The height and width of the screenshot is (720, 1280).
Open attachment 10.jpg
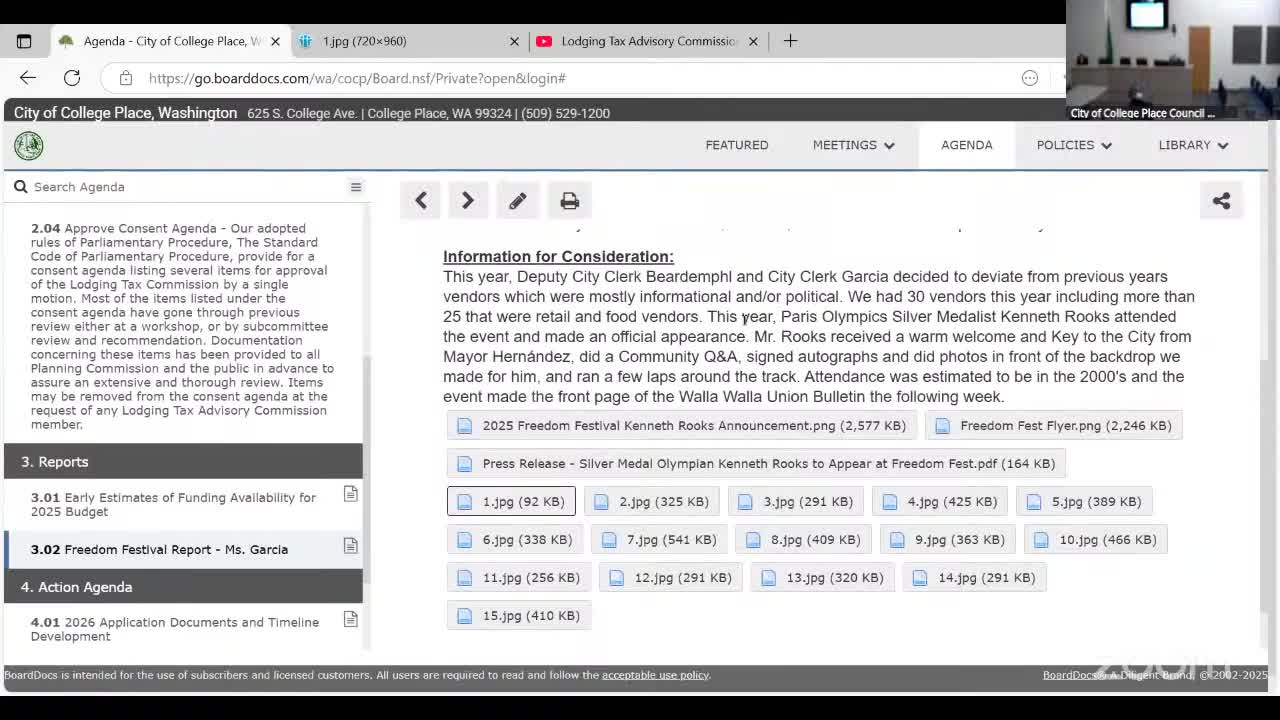[x=1094, y=540]
